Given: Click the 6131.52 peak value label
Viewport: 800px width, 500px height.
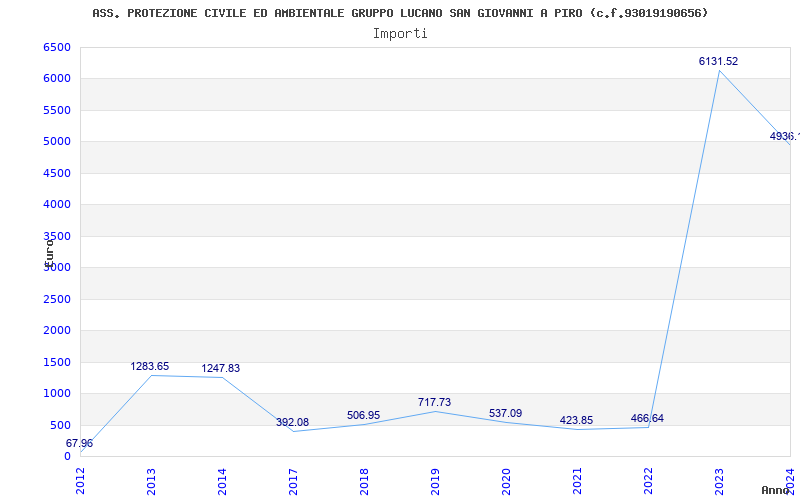Looking at the screenshot, I should [718, 62].
